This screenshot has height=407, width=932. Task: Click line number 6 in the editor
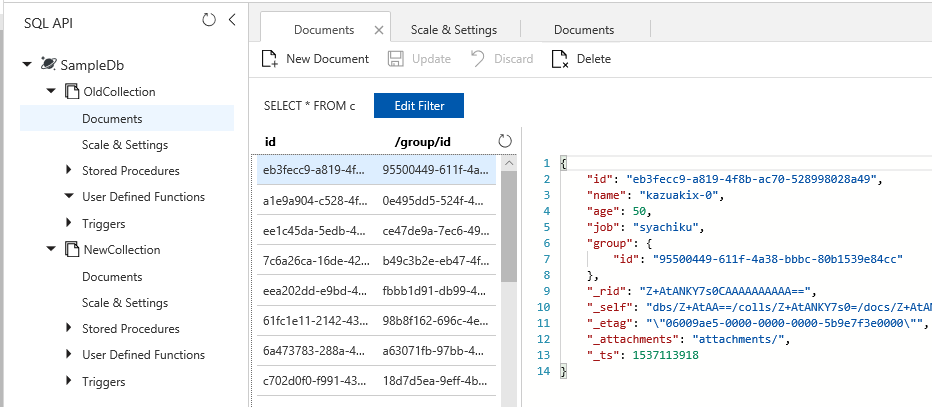coord(547,243)
